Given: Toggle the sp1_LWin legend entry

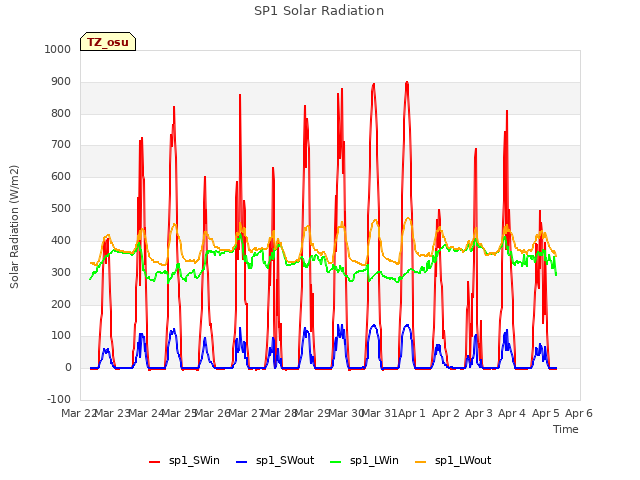Looking at the screenshot, I should pyautogui.click(x=364, y=461).
